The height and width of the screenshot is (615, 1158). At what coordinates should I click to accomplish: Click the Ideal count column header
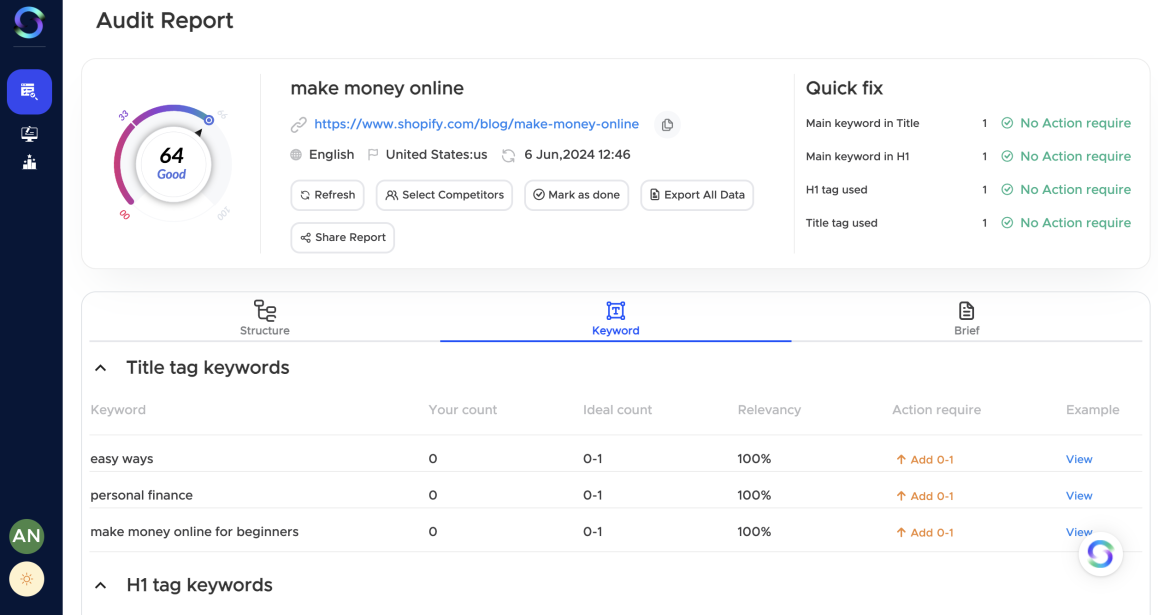617,410
